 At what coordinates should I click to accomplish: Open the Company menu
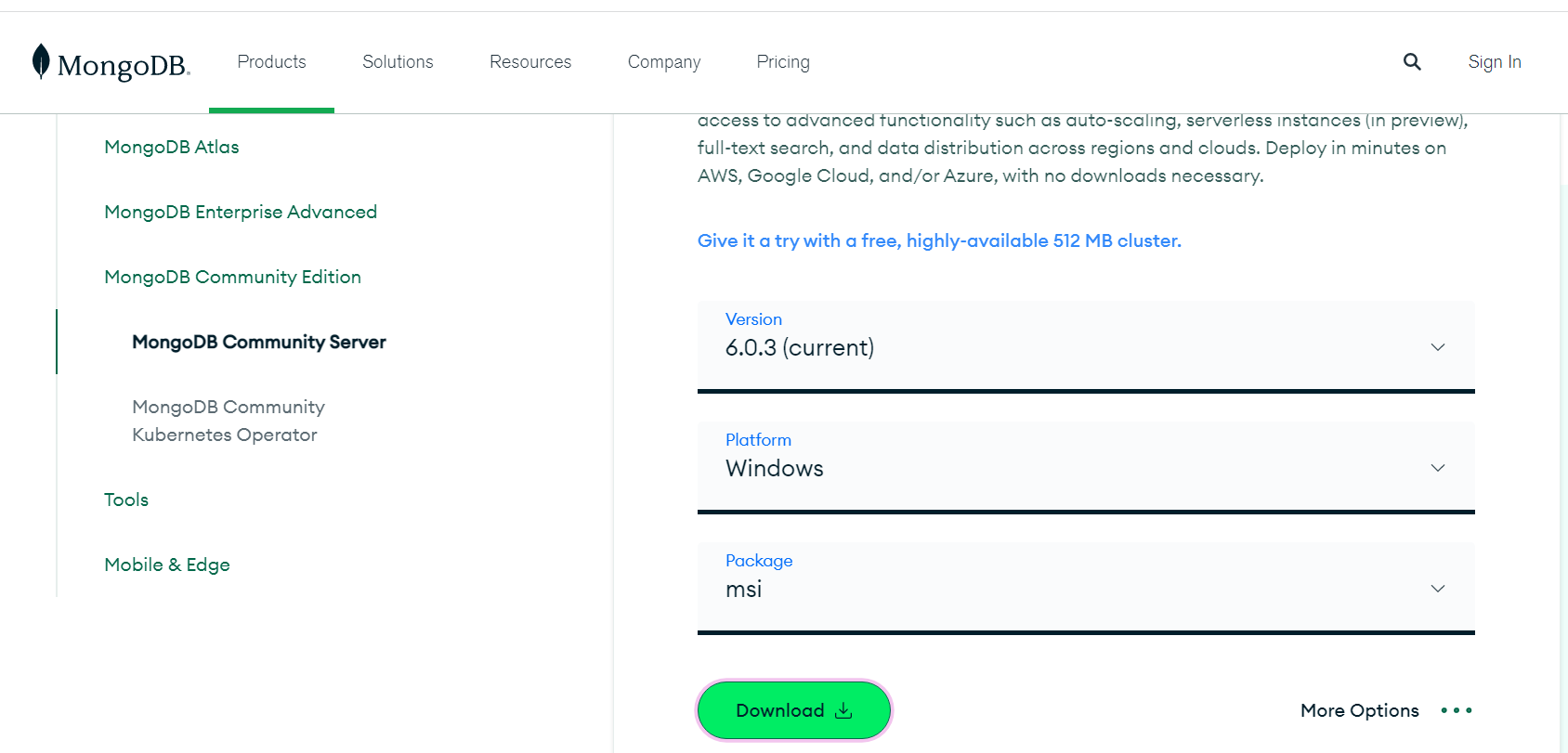[664, 62]
